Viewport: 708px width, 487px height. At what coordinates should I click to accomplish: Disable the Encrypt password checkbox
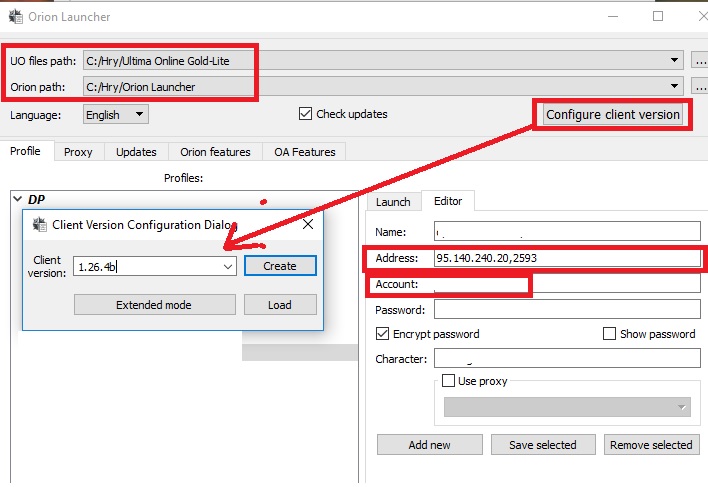(383, 334)
